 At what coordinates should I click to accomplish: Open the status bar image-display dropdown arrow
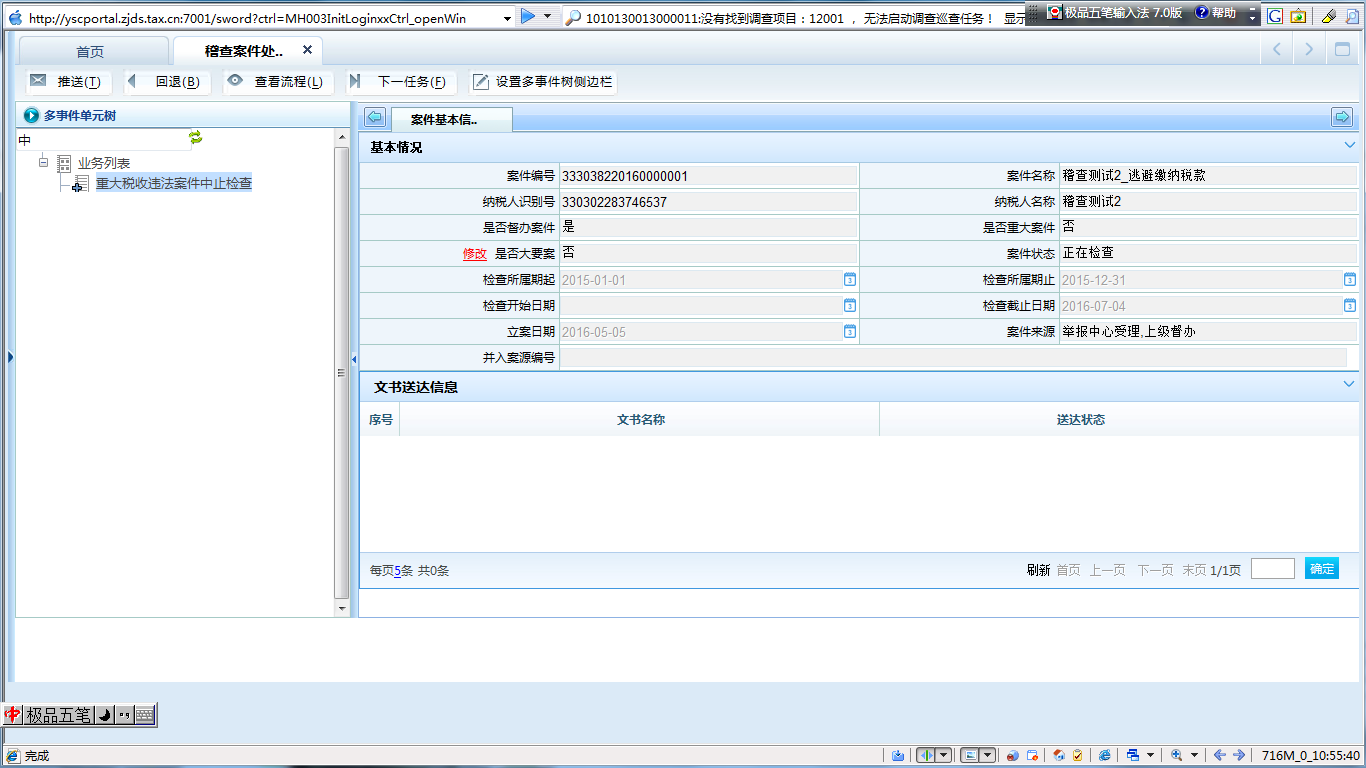coord(988,755)
